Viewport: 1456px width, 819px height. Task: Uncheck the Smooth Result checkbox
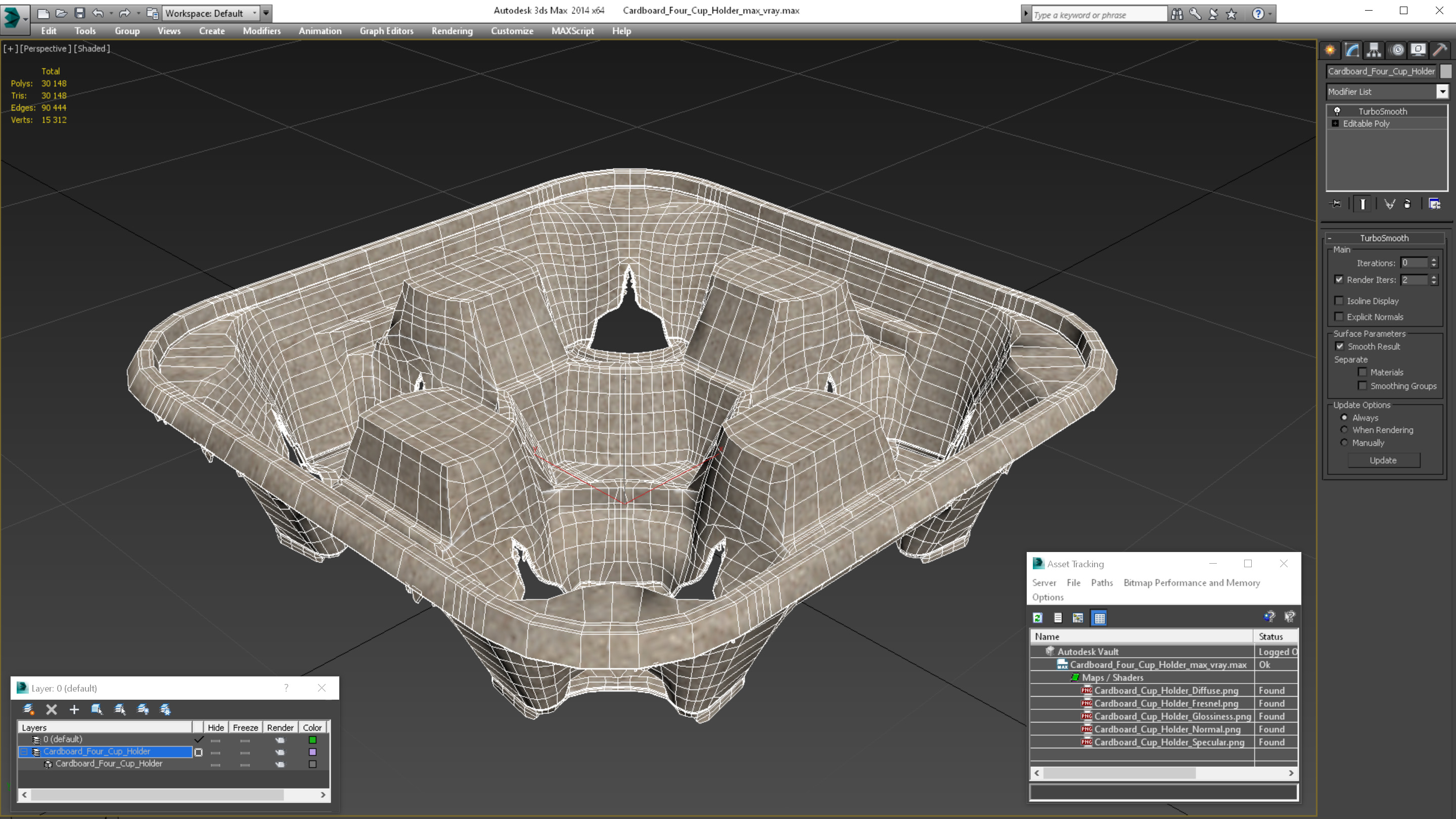click(x=1340, y=346)
